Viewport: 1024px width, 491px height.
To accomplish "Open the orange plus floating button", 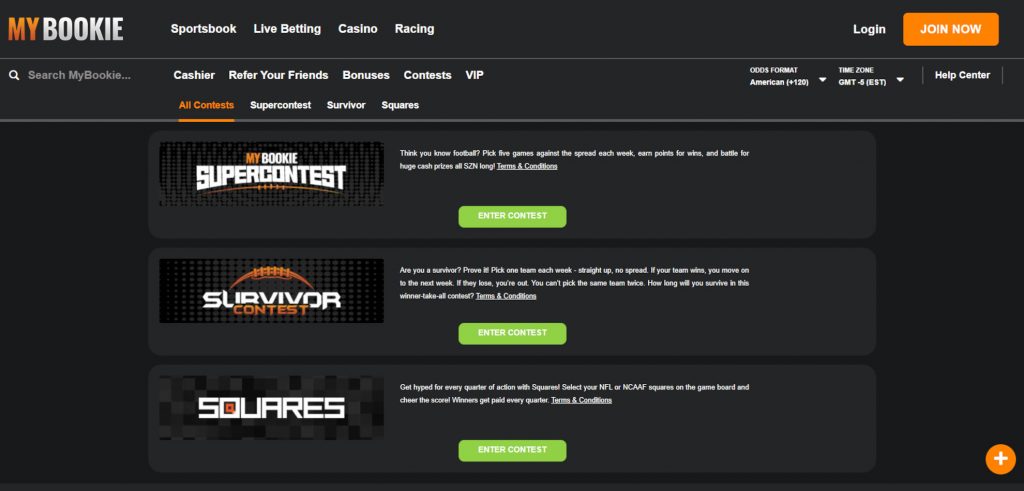I will [x=1000, y=459].
